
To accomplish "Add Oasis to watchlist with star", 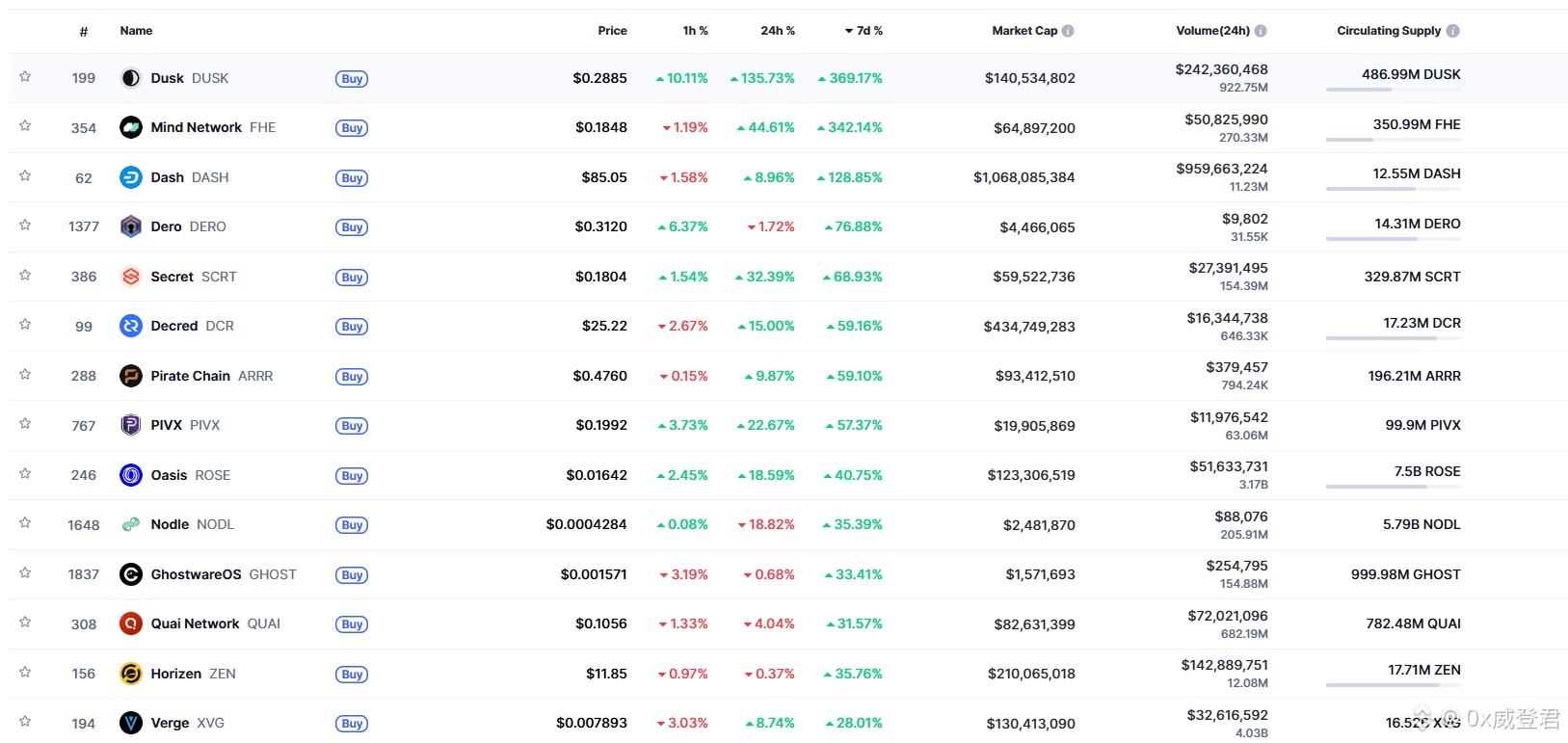I will (x=25, y=474).
